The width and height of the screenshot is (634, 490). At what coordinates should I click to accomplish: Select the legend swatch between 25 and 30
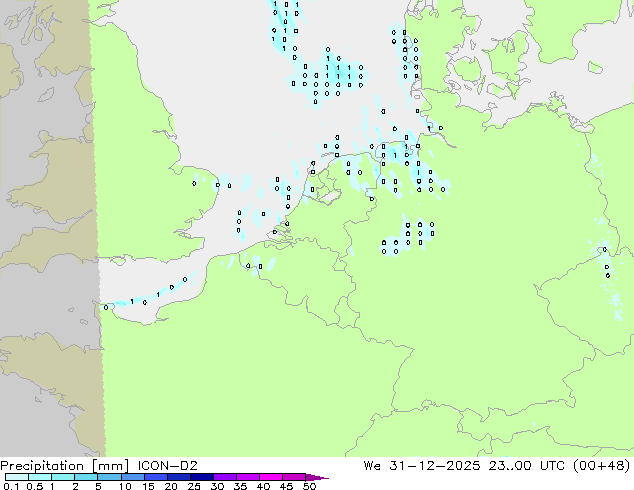coord(201,477)
